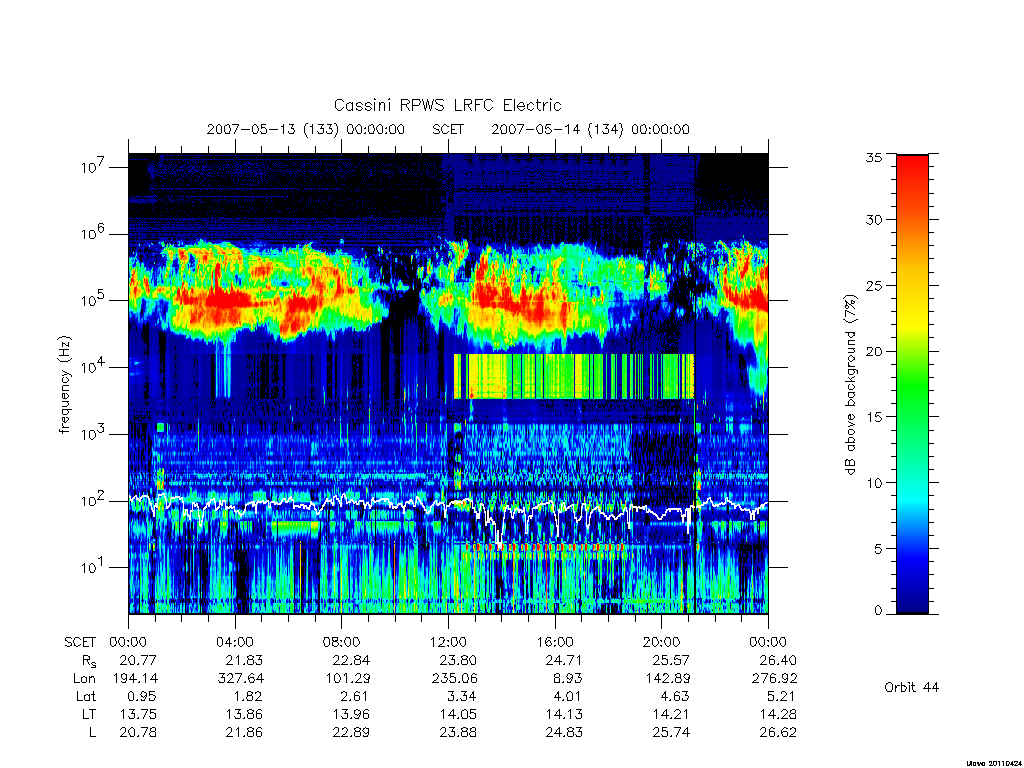1024x768 pixels.
Task: Click the Orbit 44 label
Action: [x=912, y=687]
